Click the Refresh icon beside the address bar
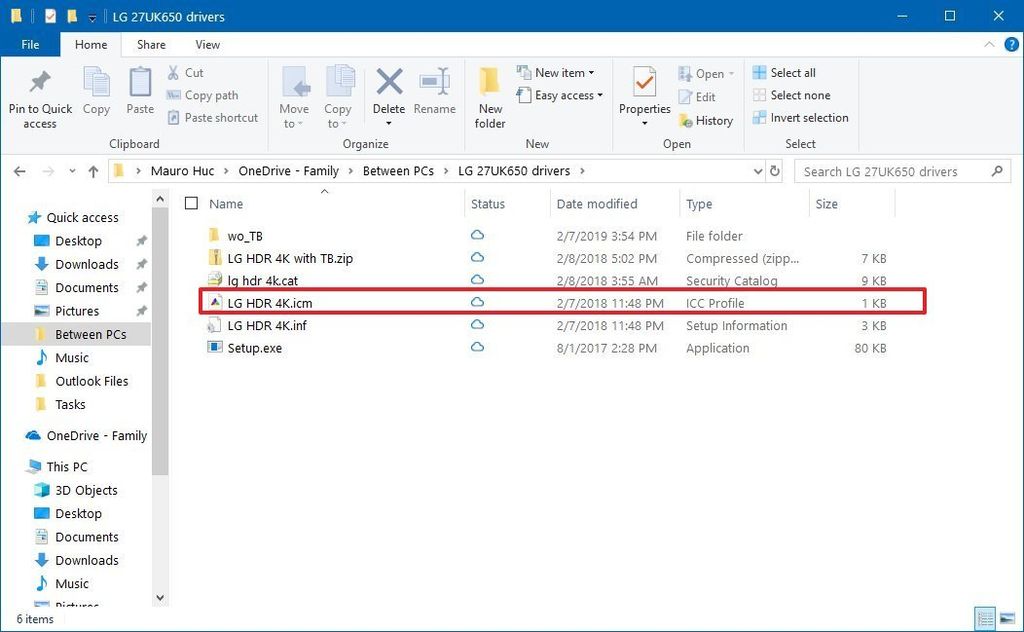Viewport: 1024px width, 632px height. tap(775, 171)
